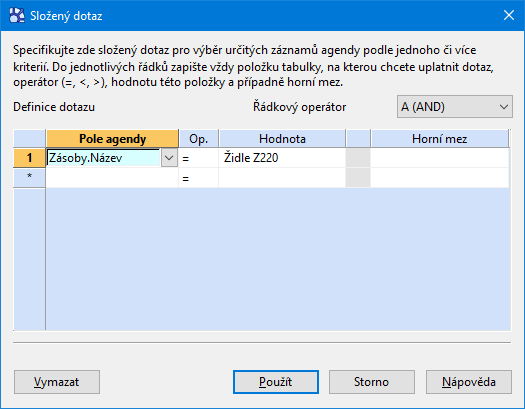Click the Op. column header

199,139
